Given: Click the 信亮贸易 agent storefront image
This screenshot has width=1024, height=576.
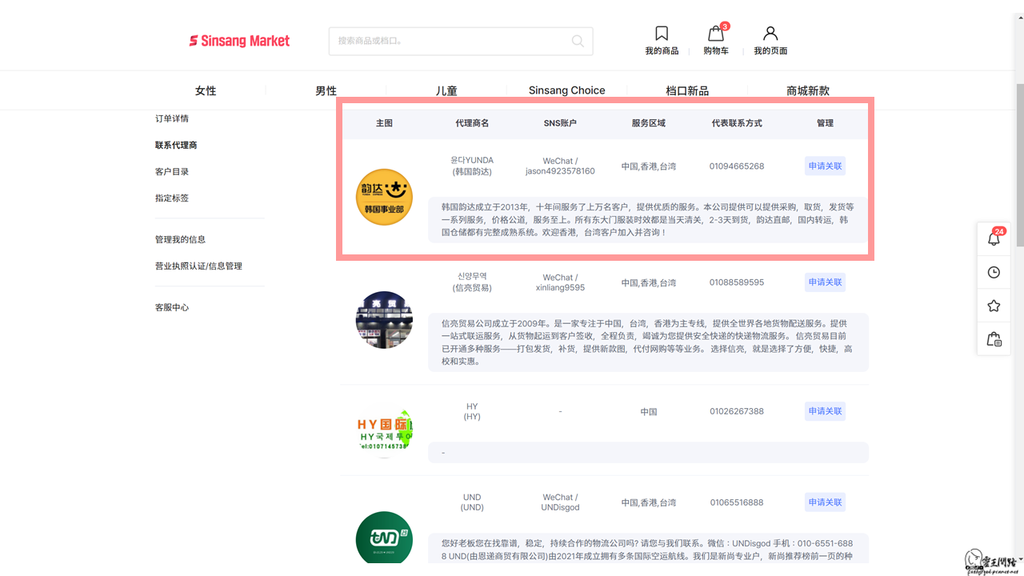Looking at the screenshot, I should (384, 319).
